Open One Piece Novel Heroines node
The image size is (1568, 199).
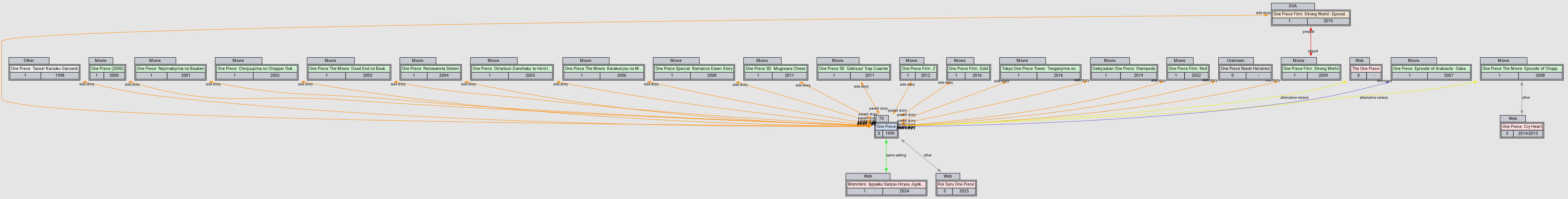(x=1245, y=69)
